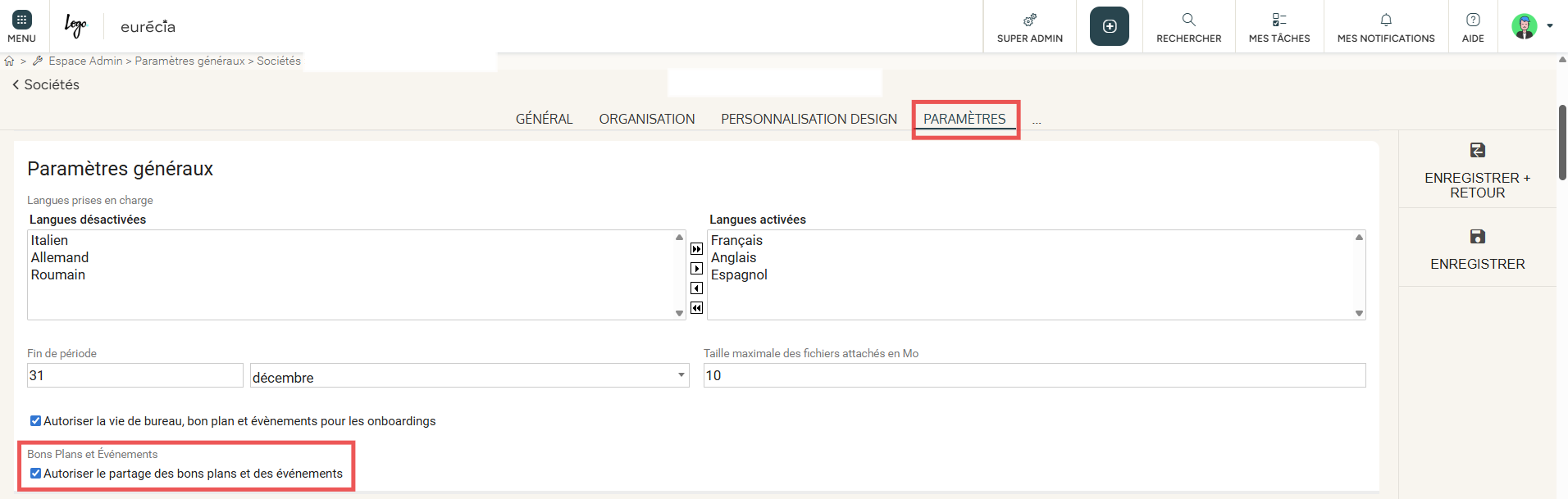Uncheck onboarding vie de bureau checkbox
This screenshot has width=1568, height=499.
click(35, 421)
